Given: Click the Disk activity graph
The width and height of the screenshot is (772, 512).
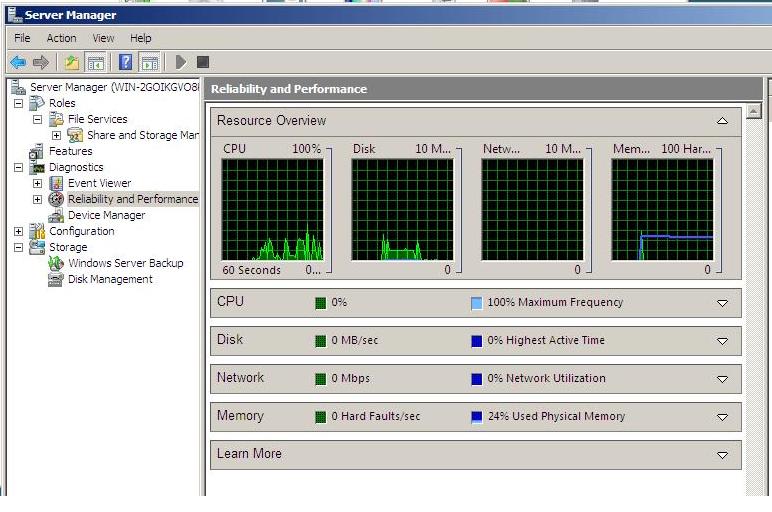Looking at the screenshot, I should coord(402,210).
